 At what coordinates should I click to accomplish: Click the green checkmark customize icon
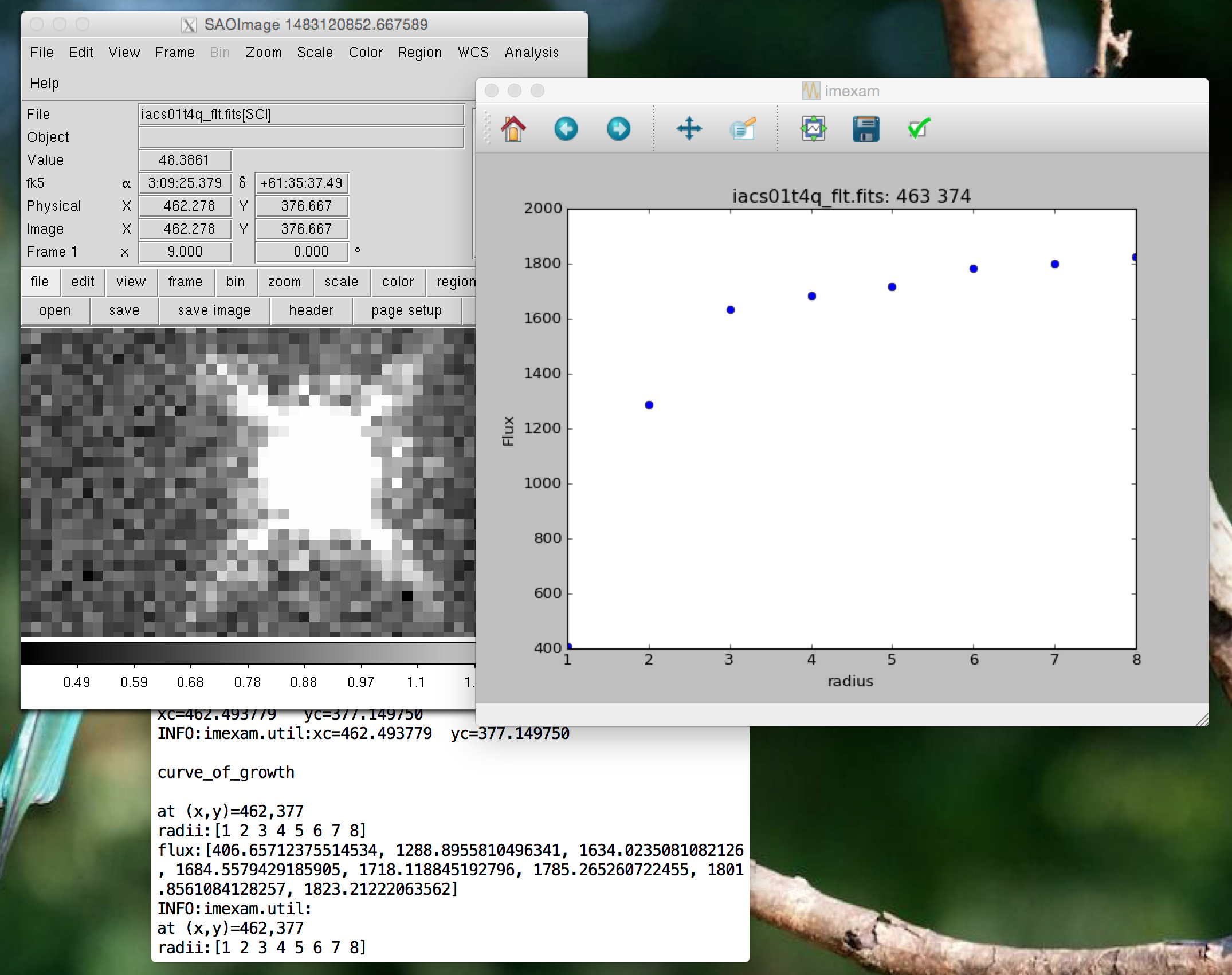click(x=919, y=129)
